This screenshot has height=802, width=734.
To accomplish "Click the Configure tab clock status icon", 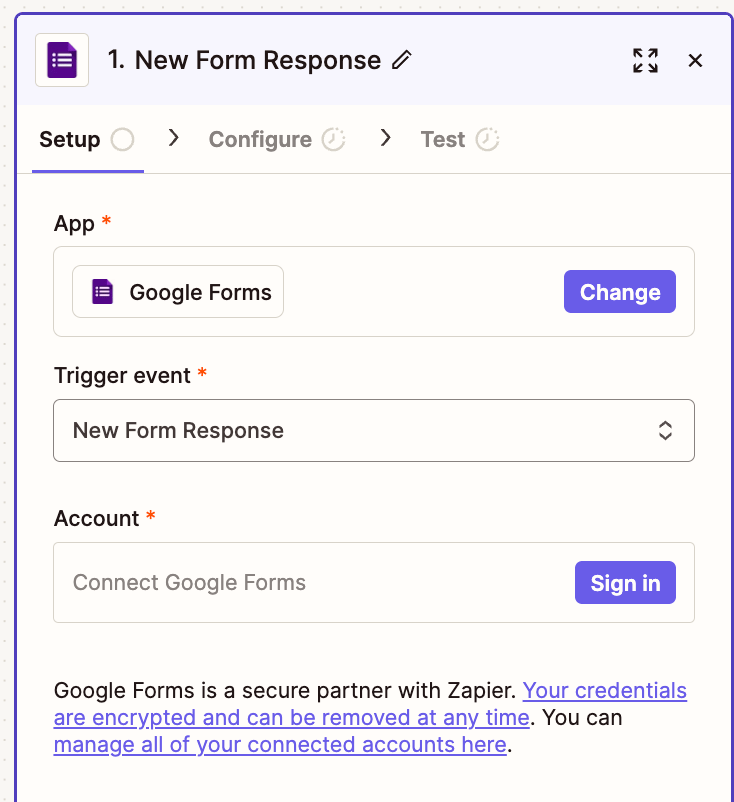I will [334, 139].
